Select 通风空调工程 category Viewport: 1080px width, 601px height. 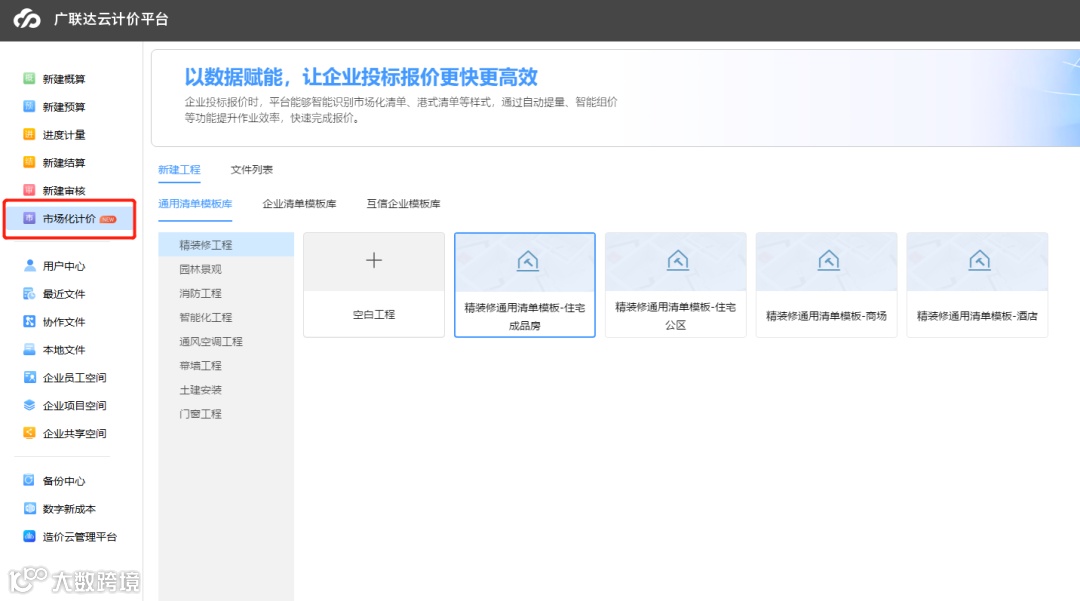[x=226, y=341]
